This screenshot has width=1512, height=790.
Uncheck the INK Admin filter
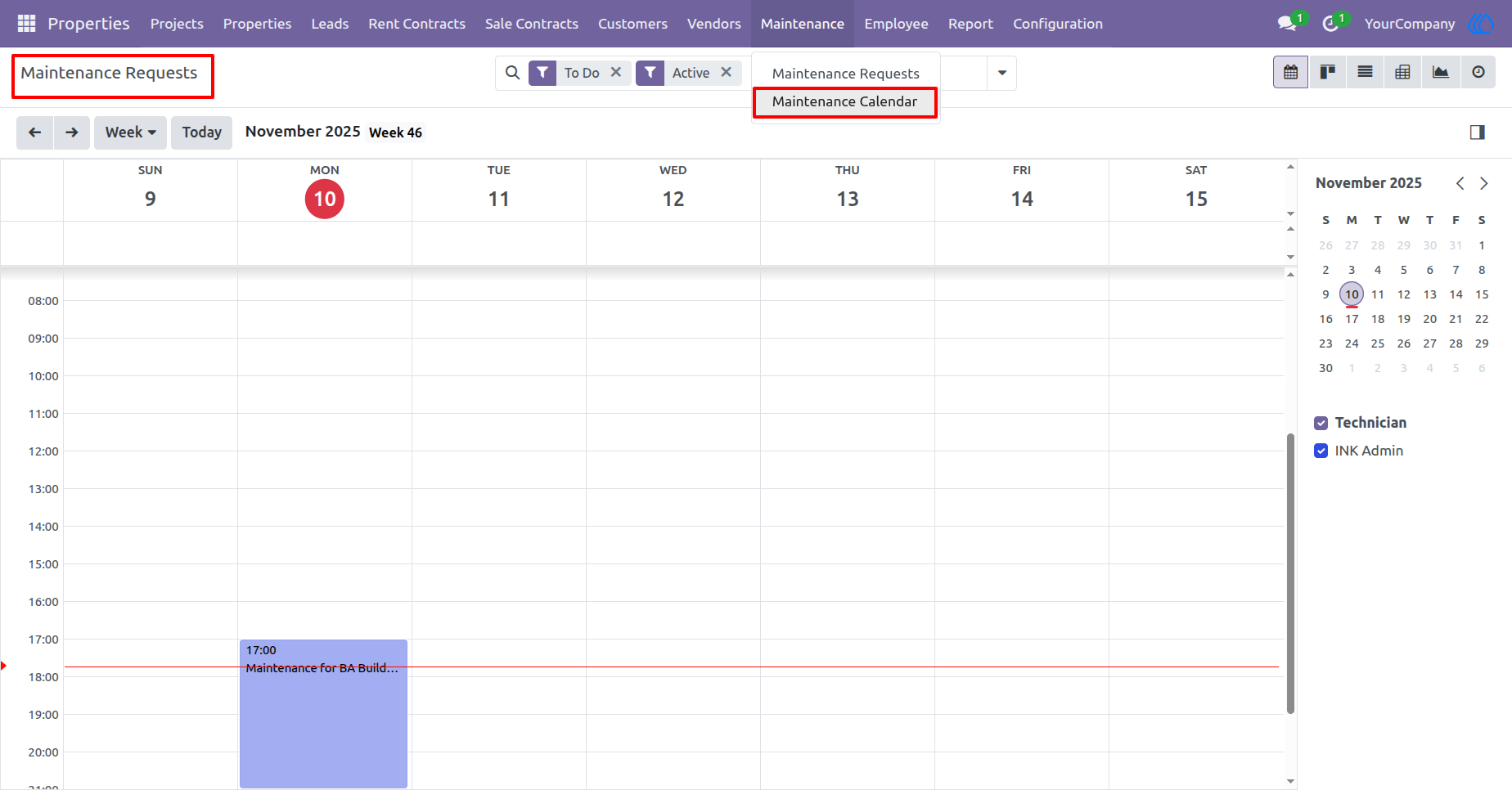coord(1321,451)
